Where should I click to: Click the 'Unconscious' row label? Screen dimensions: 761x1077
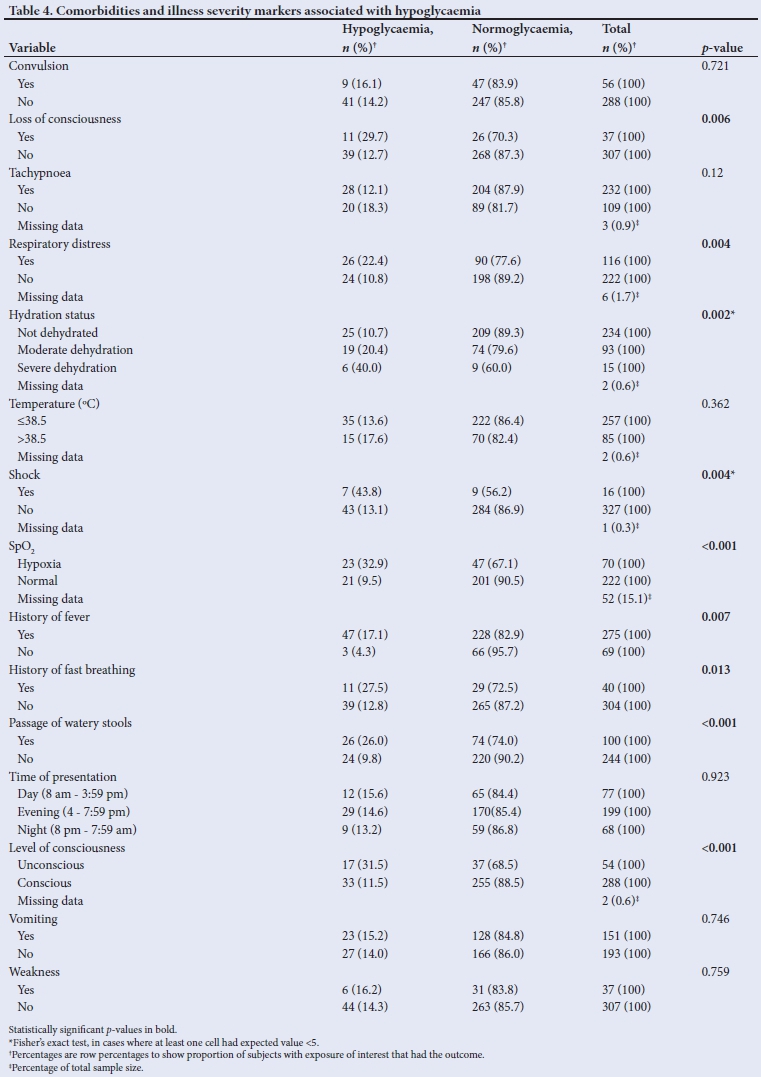[51, 865]
